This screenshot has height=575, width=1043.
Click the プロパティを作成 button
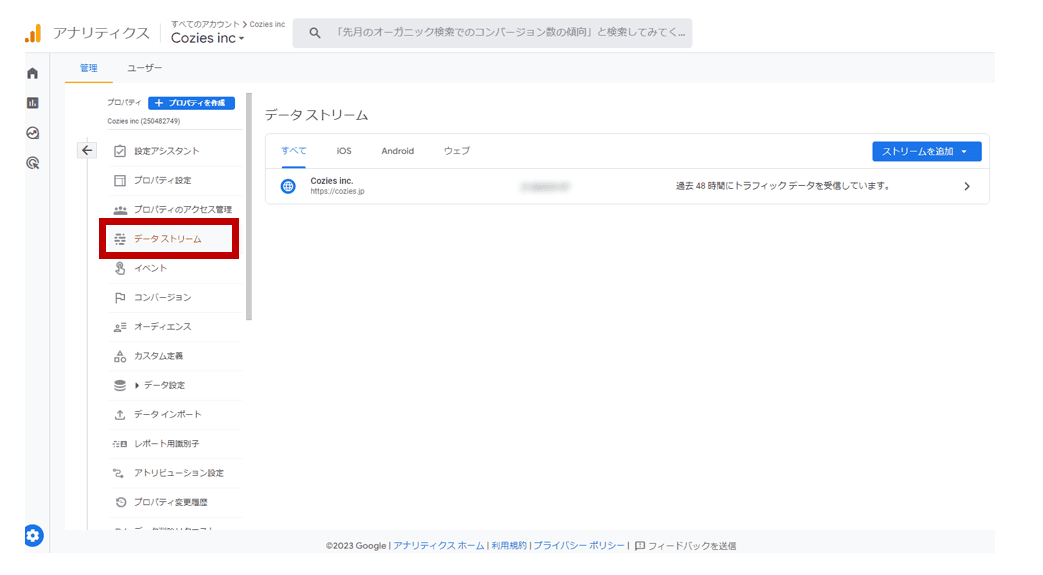click(192, 102)
